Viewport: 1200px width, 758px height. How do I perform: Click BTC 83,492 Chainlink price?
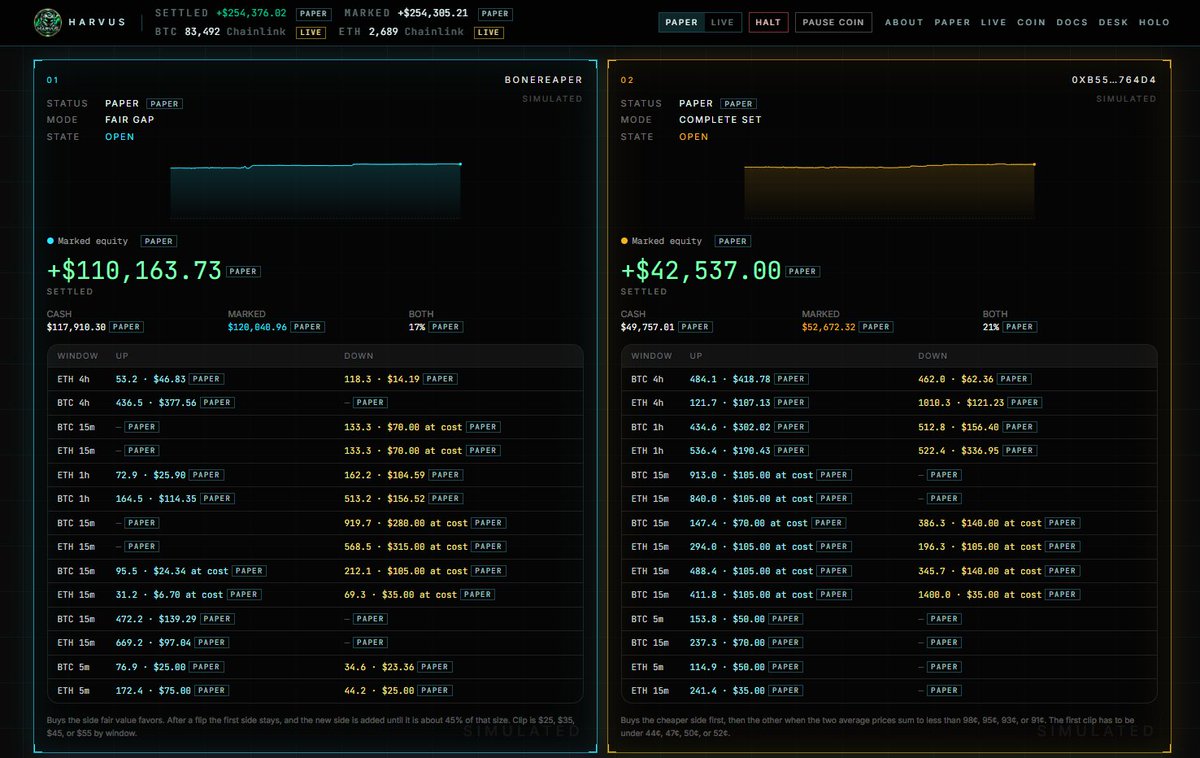(221, 32)
